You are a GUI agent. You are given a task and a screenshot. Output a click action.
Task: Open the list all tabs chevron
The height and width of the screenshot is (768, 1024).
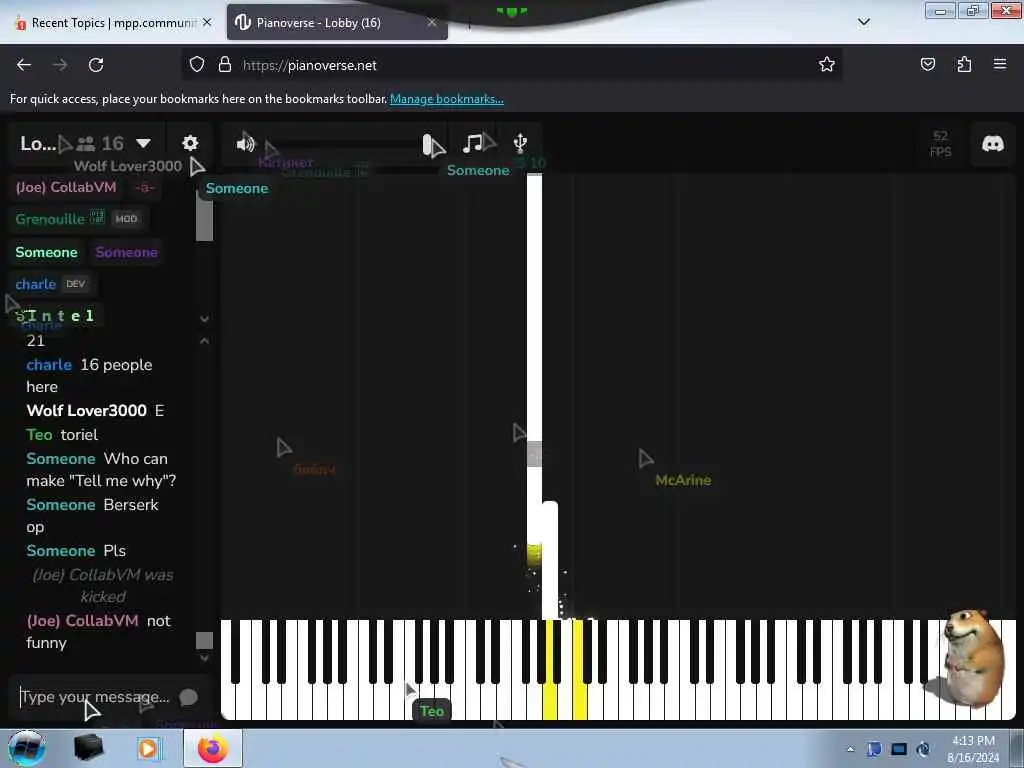pos(863,22)
